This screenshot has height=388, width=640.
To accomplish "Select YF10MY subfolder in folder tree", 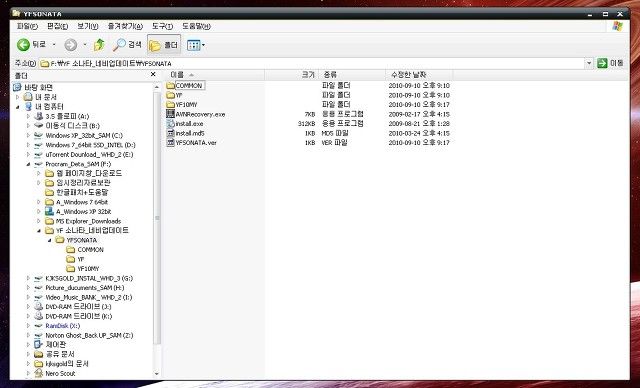I will pos(88,269).
